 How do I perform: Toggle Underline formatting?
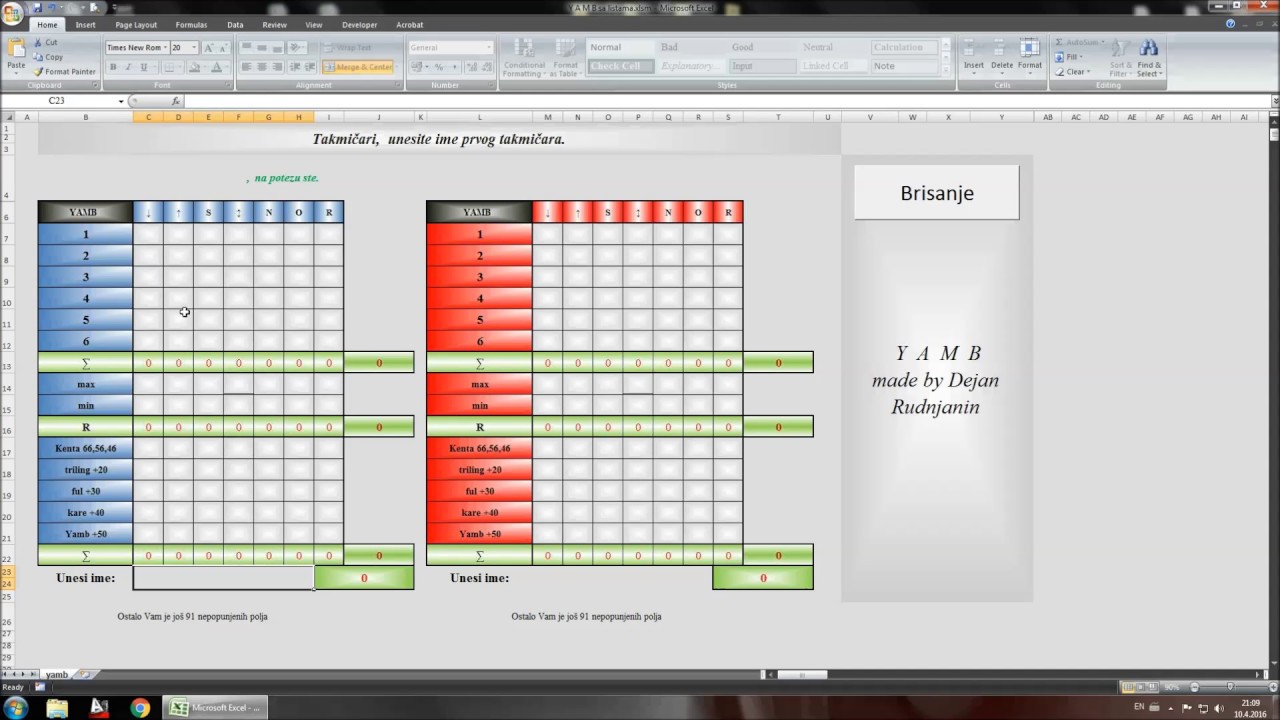click(x=144, y=67)
